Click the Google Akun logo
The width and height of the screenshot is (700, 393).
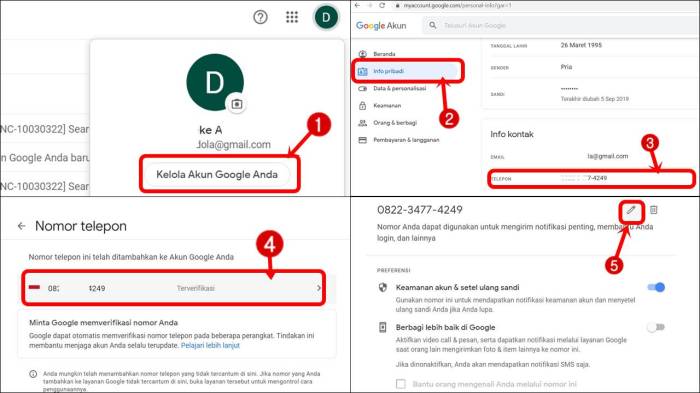[381, 25]
